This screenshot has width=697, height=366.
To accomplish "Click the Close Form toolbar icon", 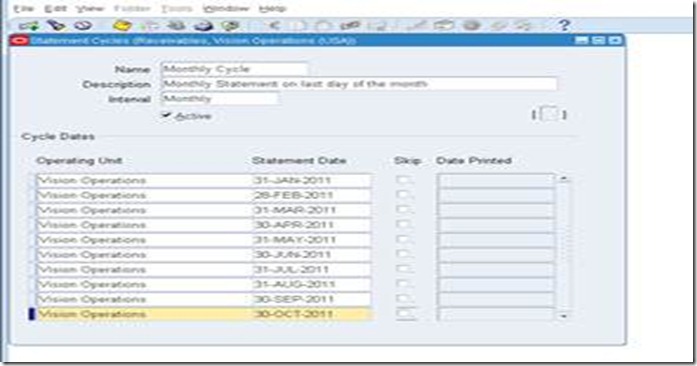I will [230, 25].
